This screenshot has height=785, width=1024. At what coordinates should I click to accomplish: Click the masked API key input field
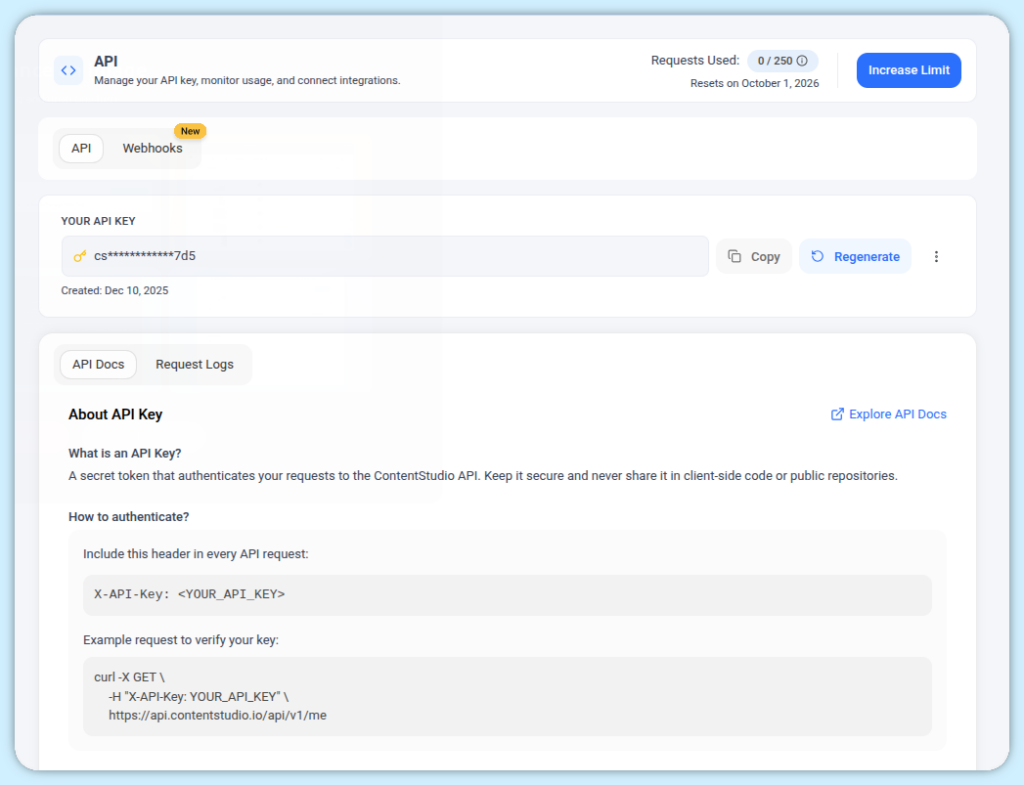(x=385, y=256)
